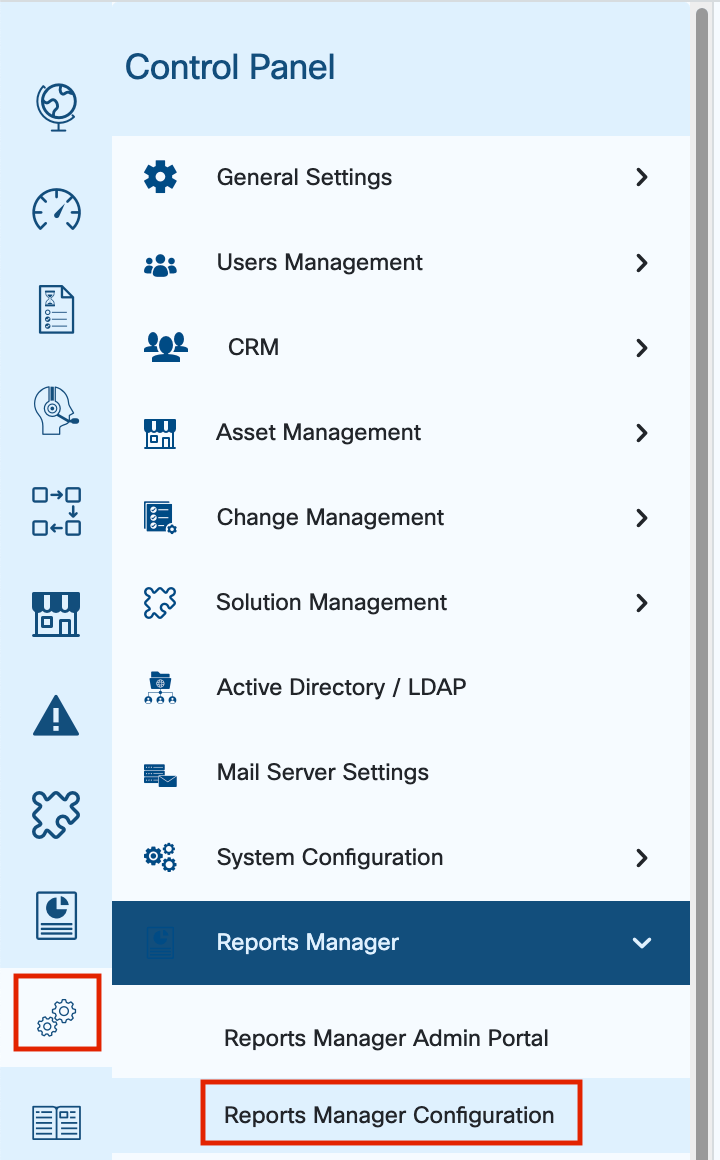The image size is (720, 1160).
Task: Open the dashboard speedometer icon
Action: (57, 210)
